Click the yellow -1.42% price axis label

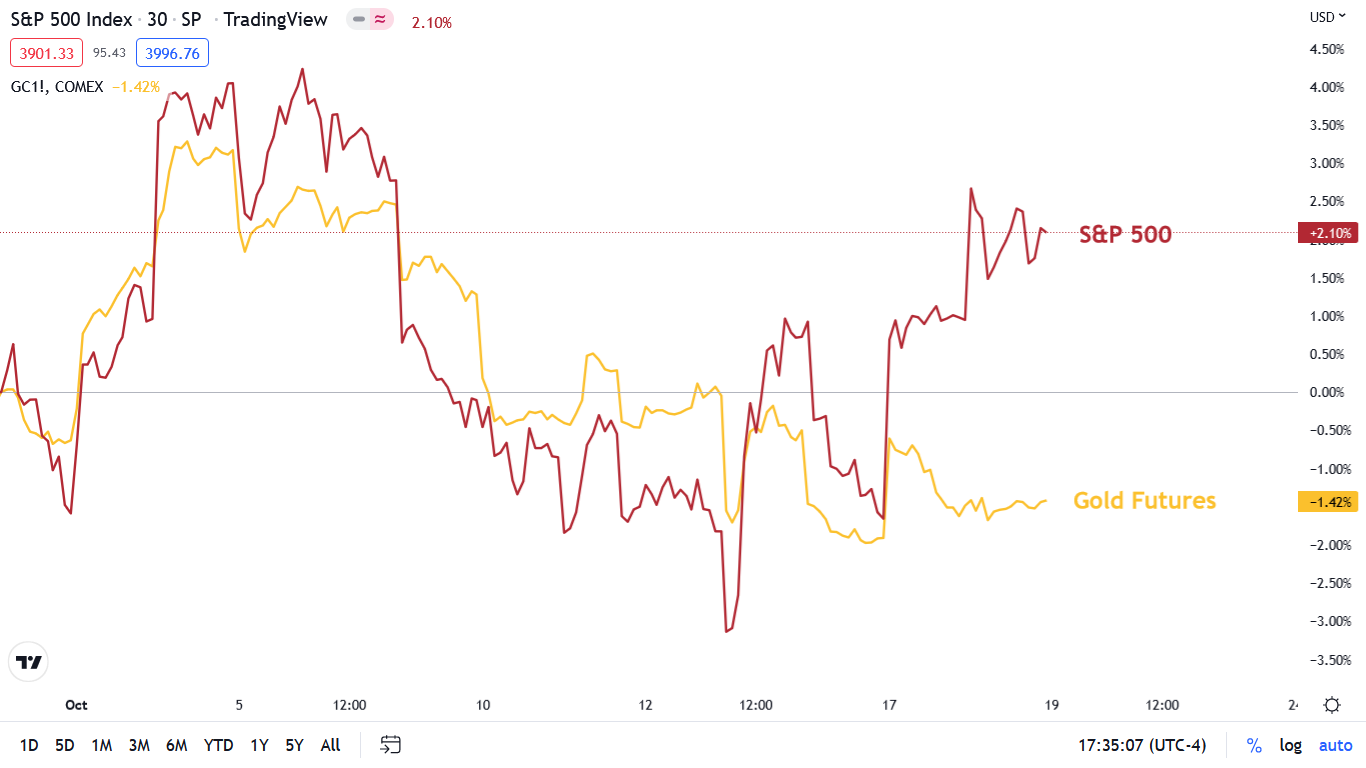1328,502
